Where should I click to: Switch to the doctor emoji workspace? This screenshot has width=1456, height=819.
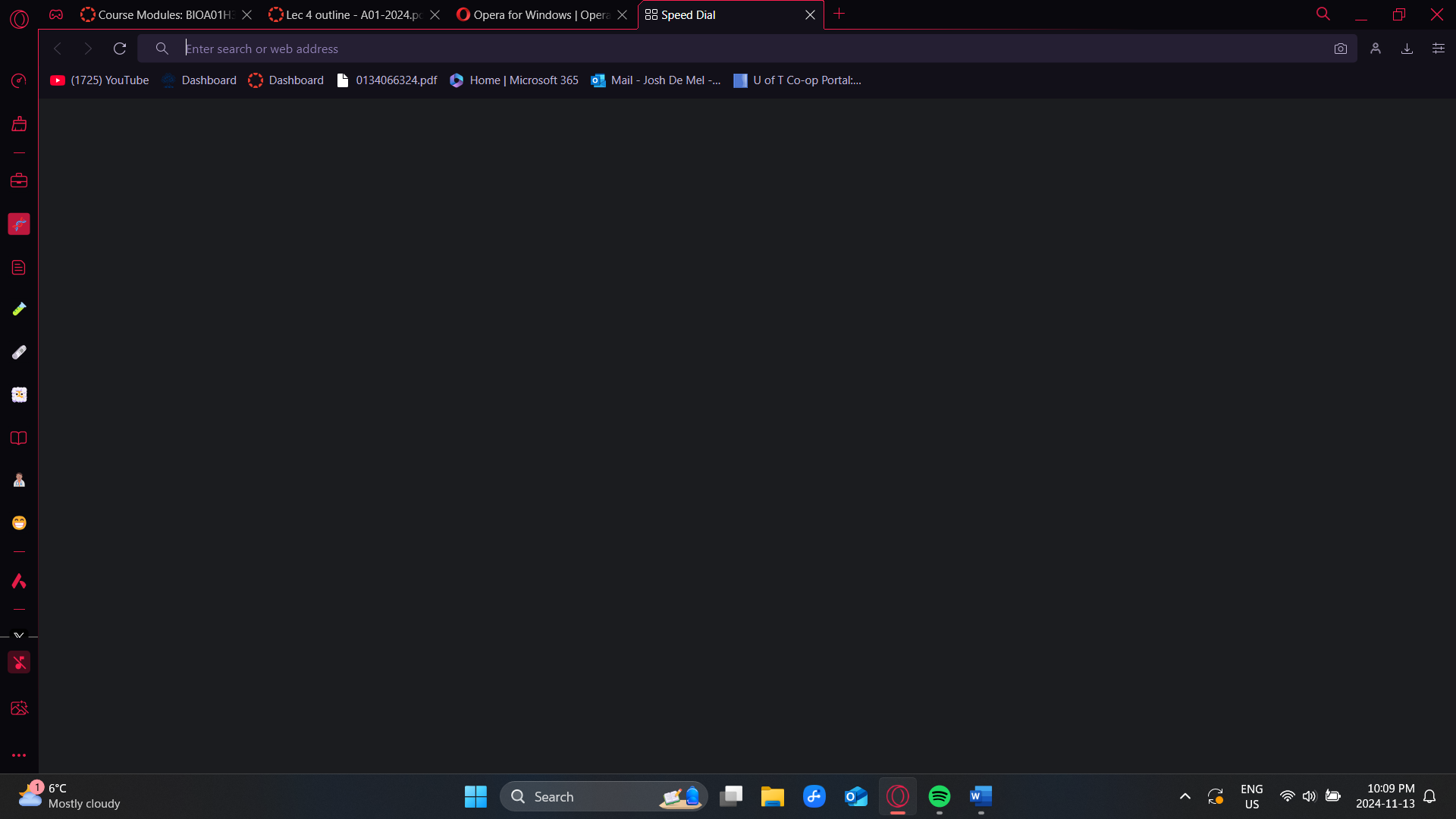pos(19,480)
